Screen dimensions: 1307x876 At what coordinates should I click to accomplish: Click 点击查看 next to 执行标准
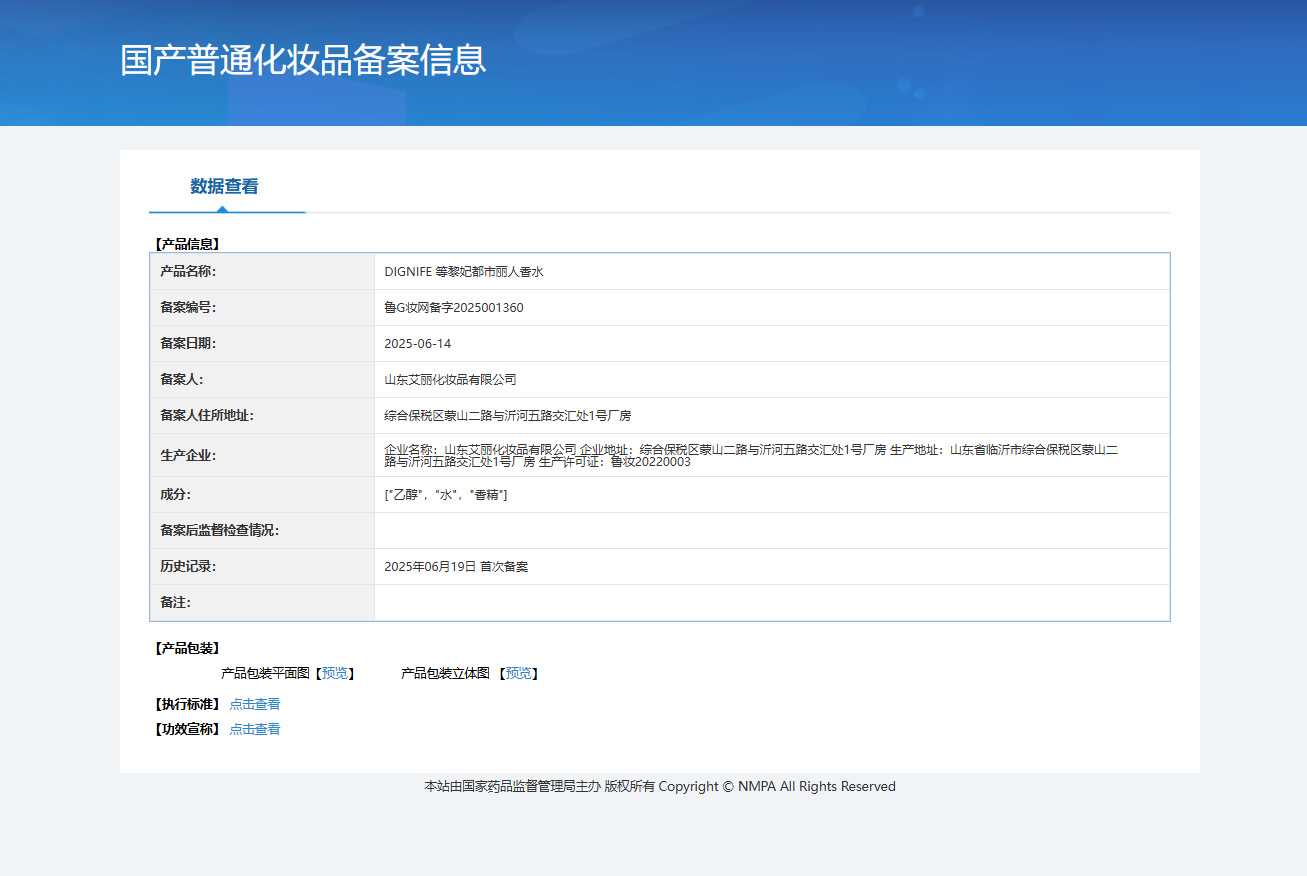255,704
